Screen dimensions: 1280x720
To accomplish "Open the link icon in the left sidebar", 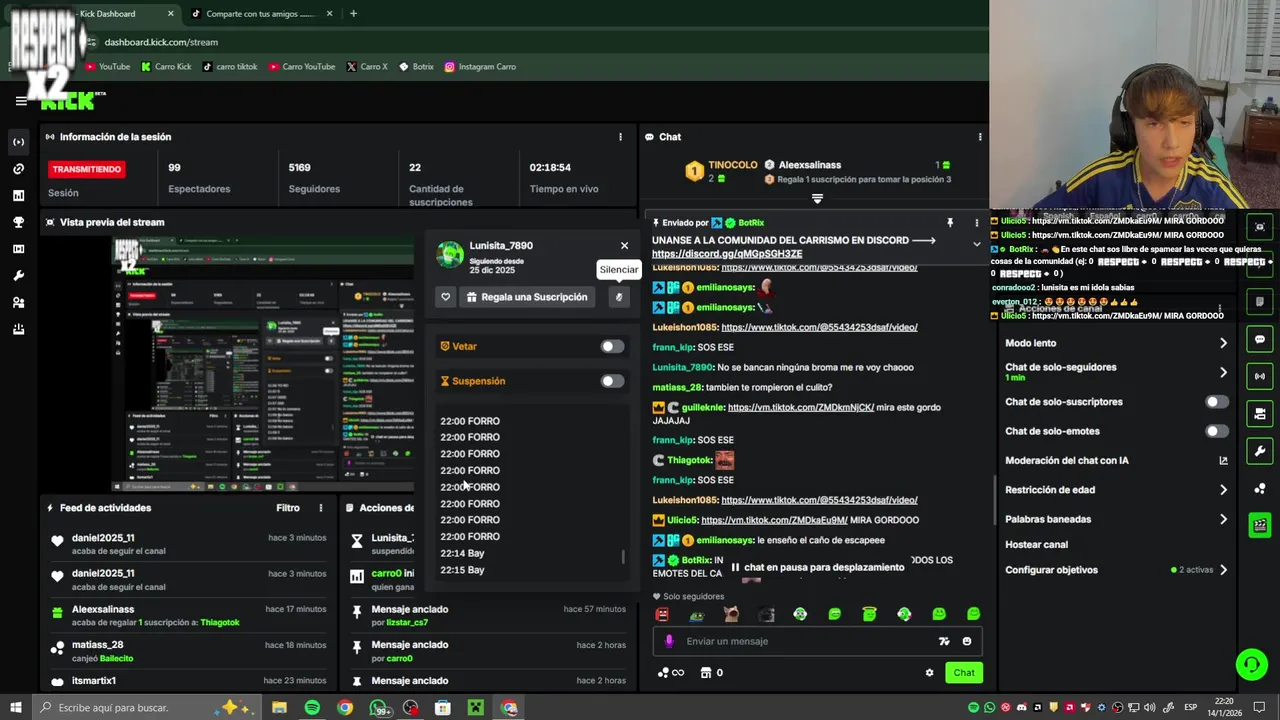I will coord(18,169).
